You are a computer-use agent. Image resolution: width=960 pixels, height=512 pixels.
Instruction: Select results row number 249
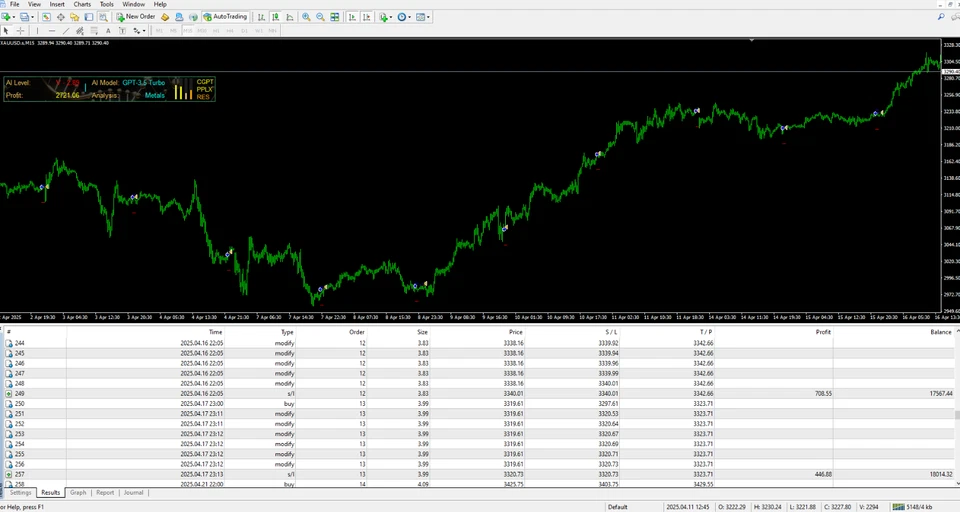pyautogui.click(x=479, y=393)
